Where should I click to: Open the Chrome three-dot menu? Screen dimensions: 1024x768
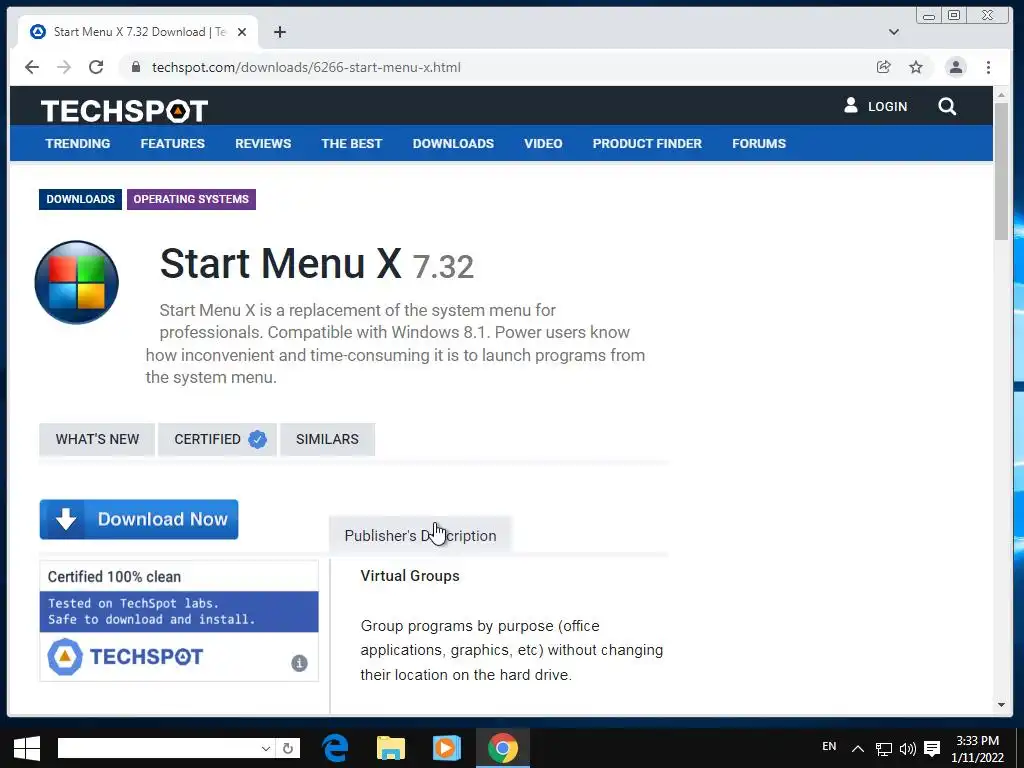click(988, 67)
